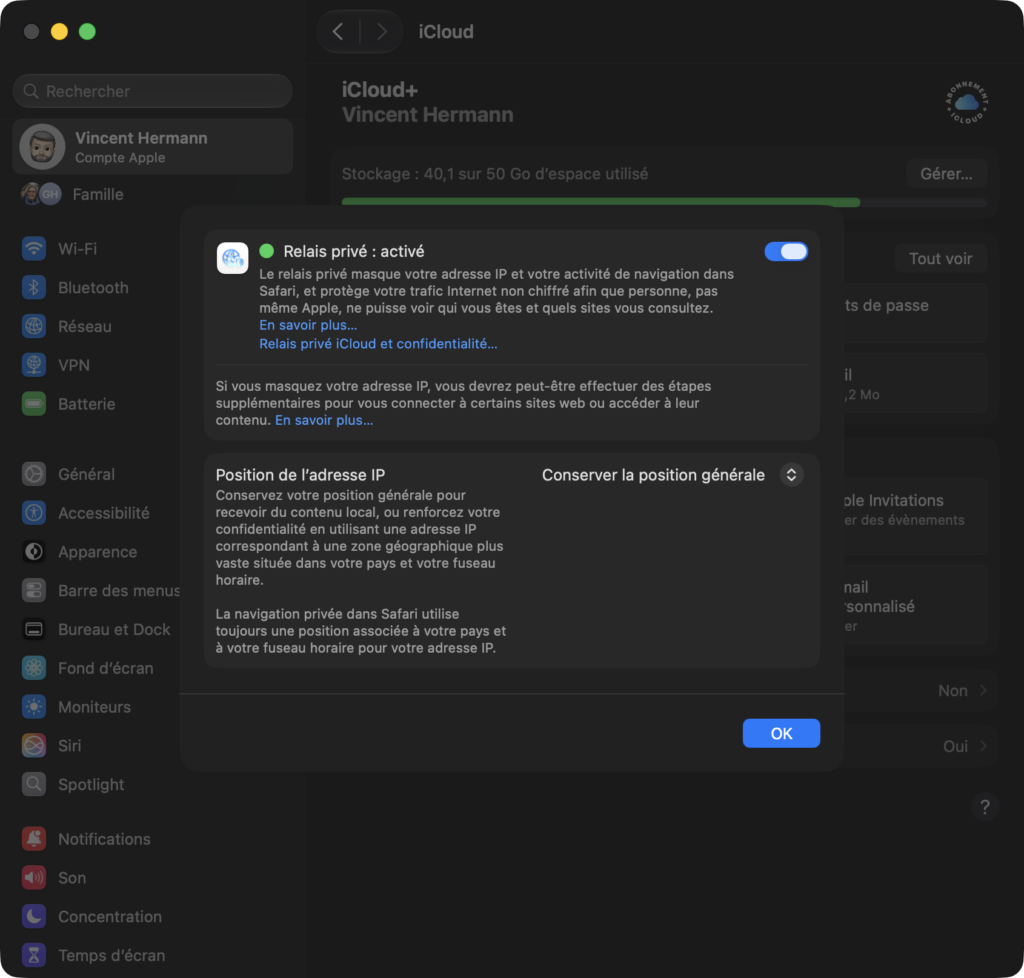The height and width of the screenshot is (978, 1024).
Task: Select the Temps d'écran hourglass icon
Action: 34,955
